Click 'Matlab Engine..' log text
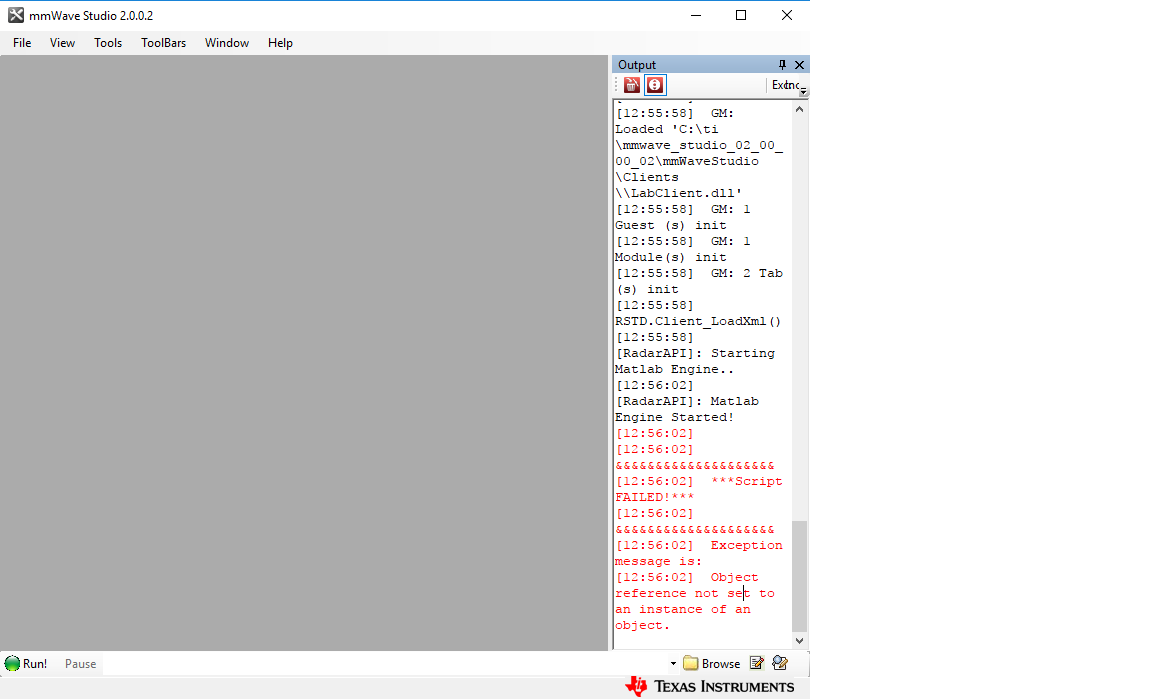Viewport: 1152px width, 699px height. click(674, 369)
